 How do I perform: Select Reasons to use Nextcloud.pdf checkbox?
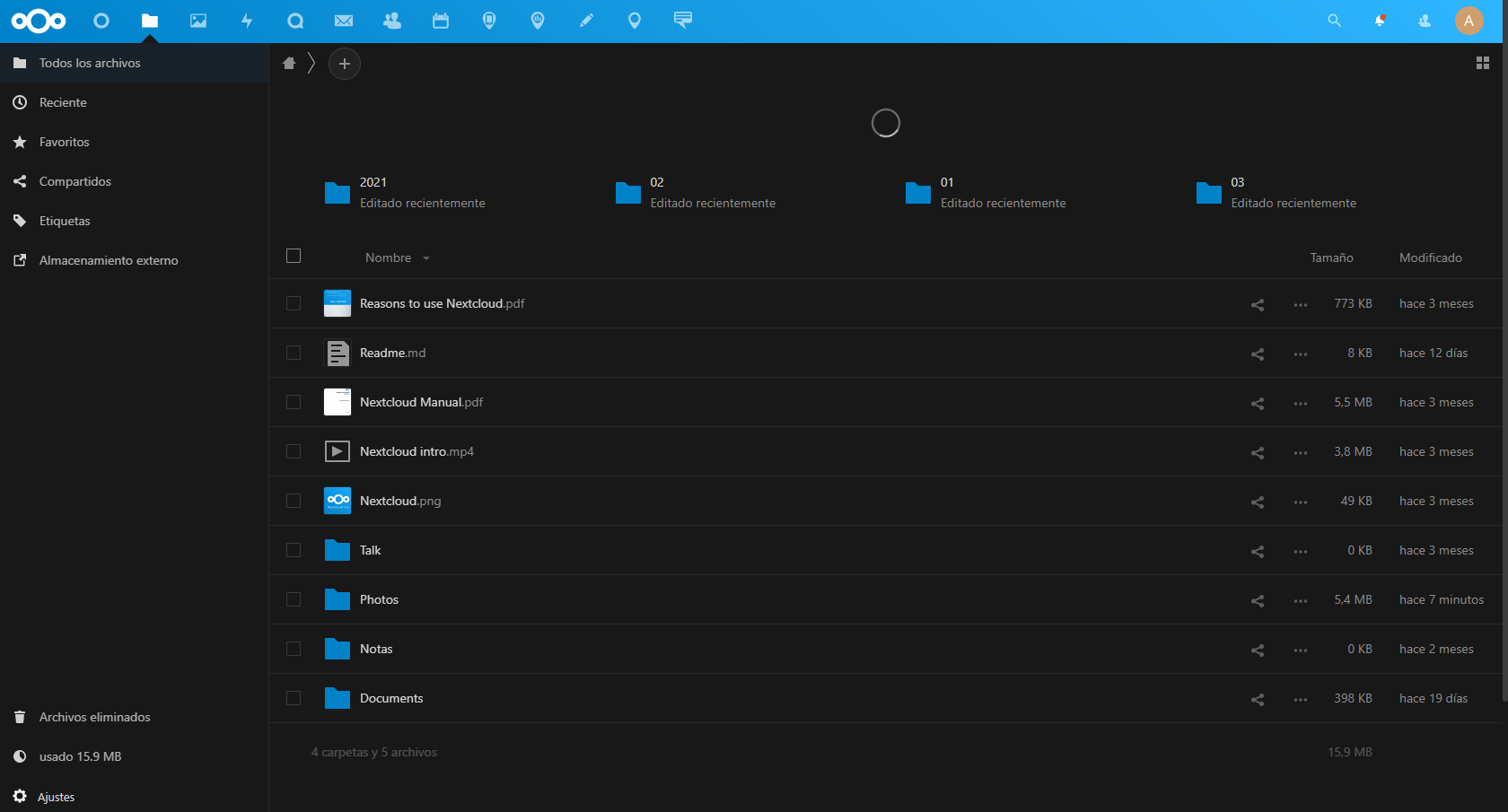pos(294,303)
